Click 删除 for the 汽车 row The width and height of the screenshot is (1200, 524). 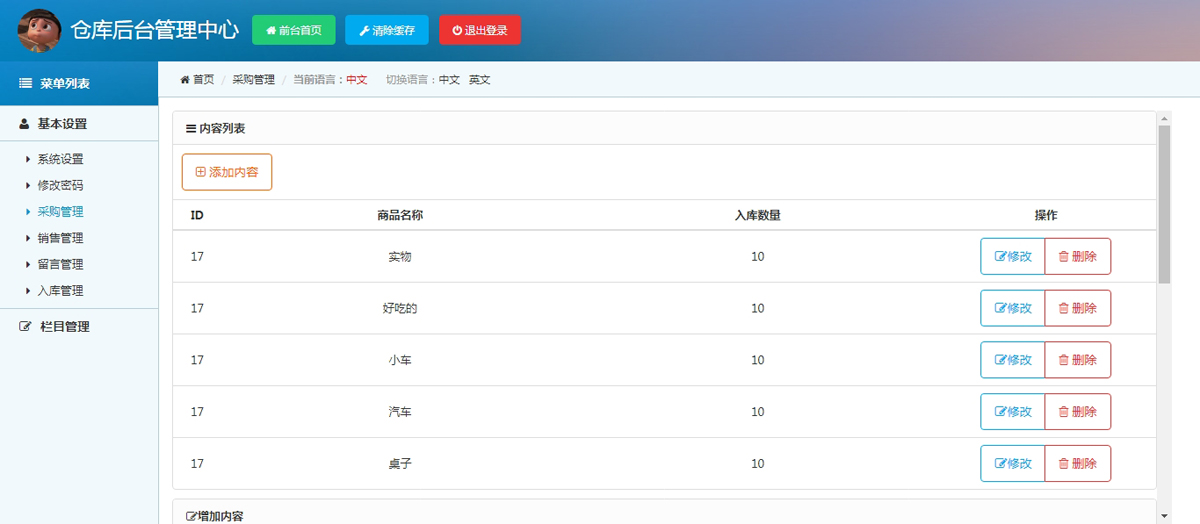pos(1078,412)
